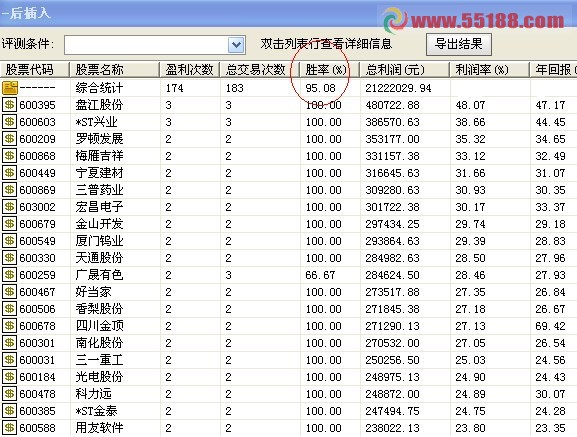Viewport: 577px width, 437px height.
Task: Click the dollar icon beside 600588
Action: 9,428
